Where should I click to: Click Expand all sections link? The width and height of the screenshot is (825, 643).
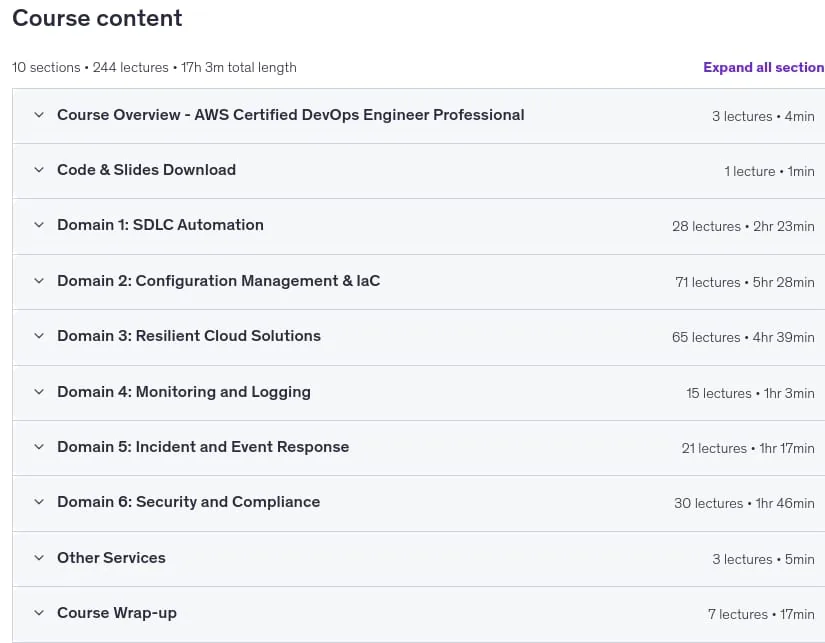pyautogui.click(x=764, y=67)
